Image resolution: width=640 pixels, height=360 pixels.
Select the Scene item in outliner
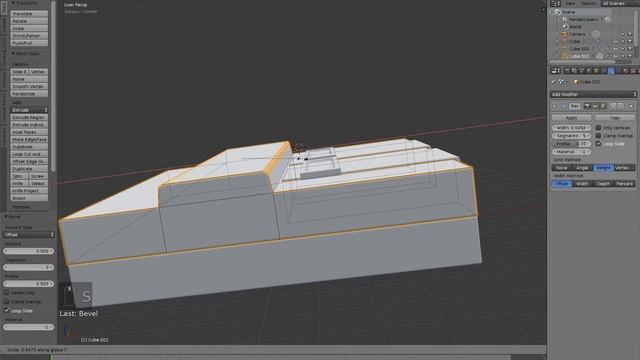click(x=568, y=12)
